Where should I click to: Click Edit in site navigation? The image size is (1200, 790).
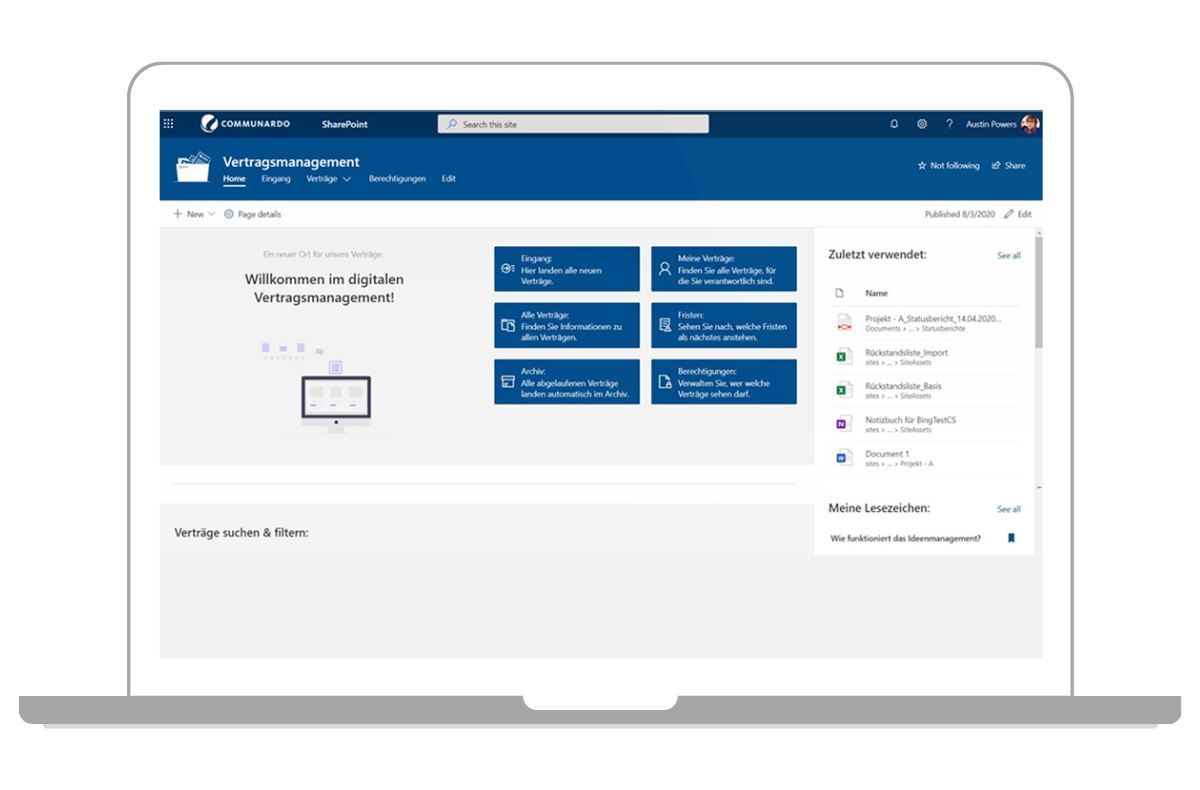pyautogui.click(x=449, y=179)
